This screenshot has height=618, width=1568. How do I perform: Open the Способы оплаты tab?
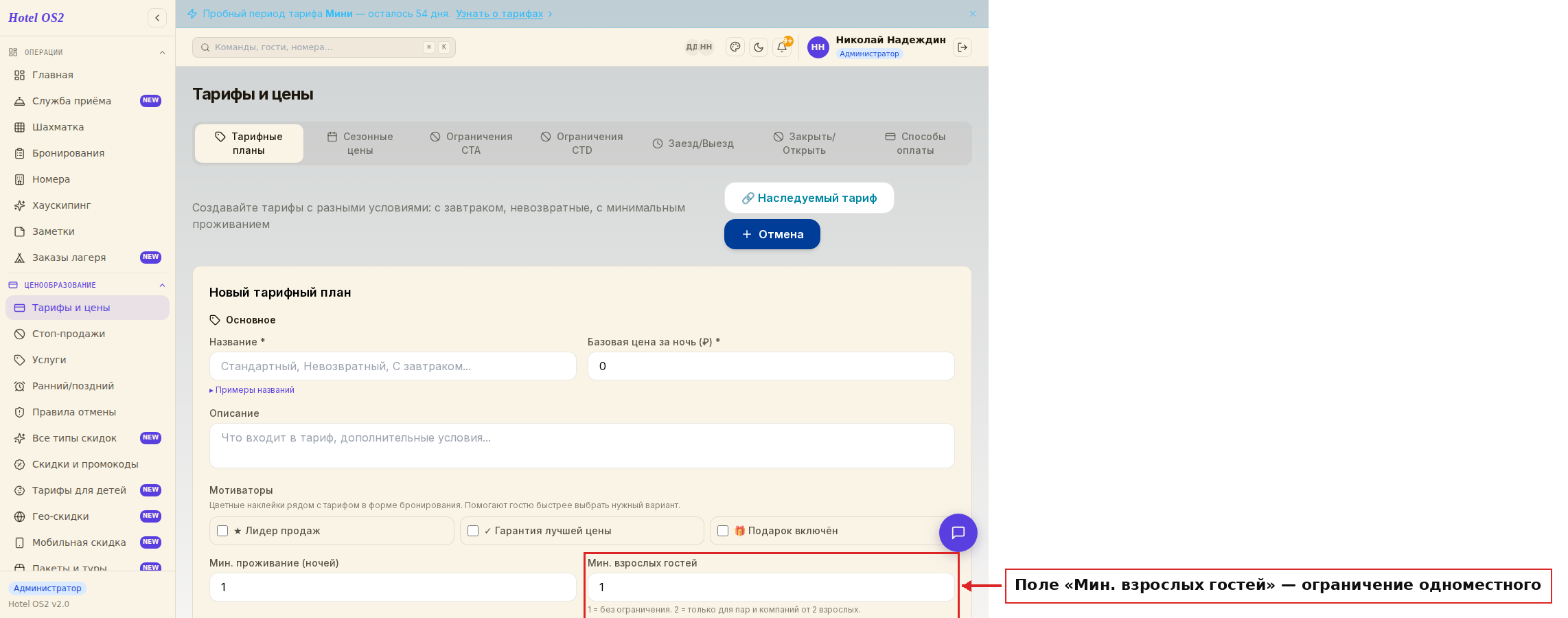point(915,144)
